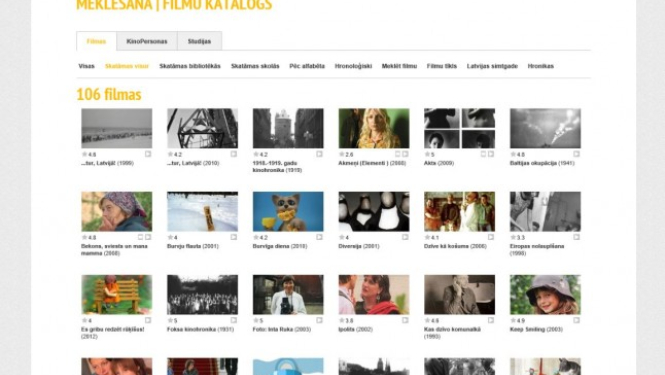Open the Akmeņi (Elementi) title link

coord(372,163)
